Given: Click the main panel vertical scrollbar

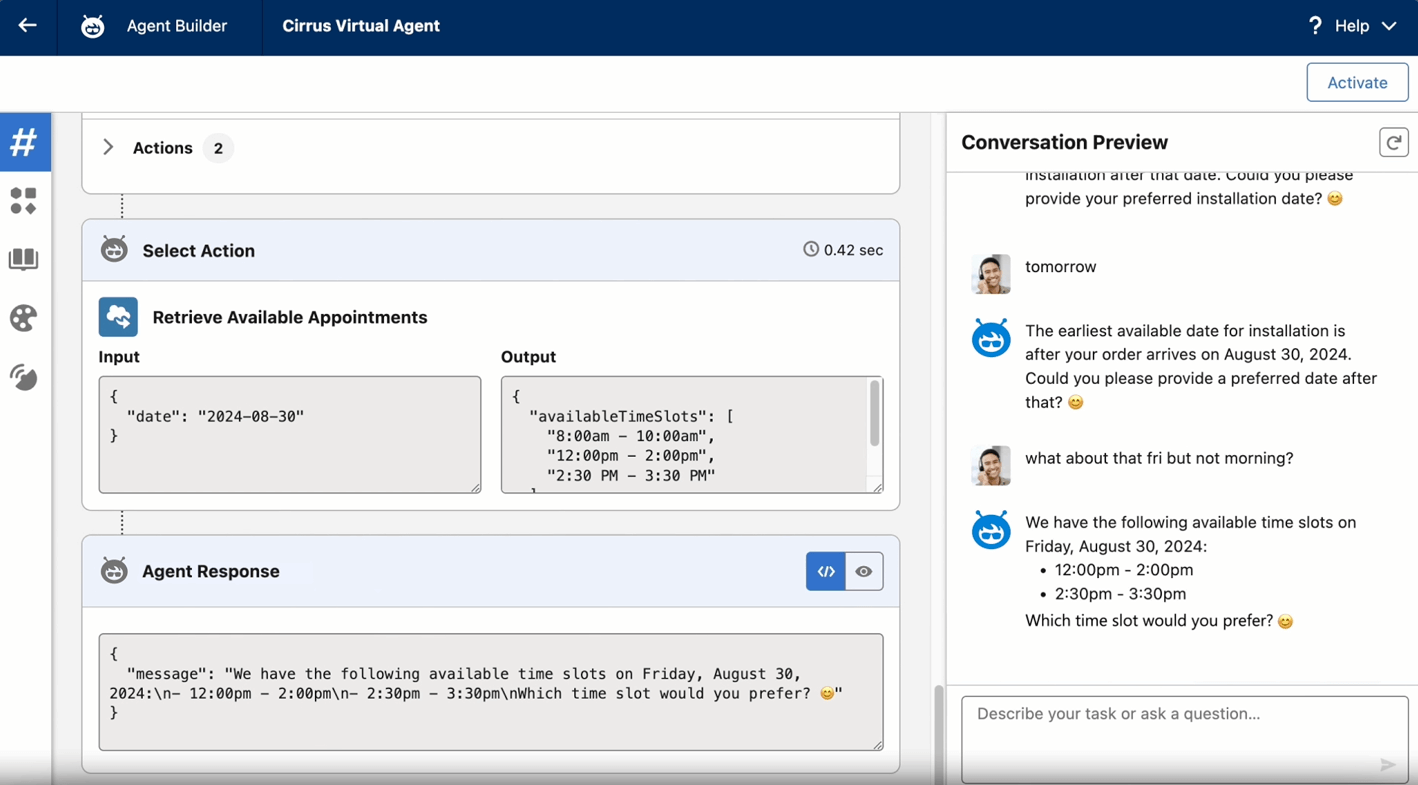Looking at the screenshot, I should 938,735.
